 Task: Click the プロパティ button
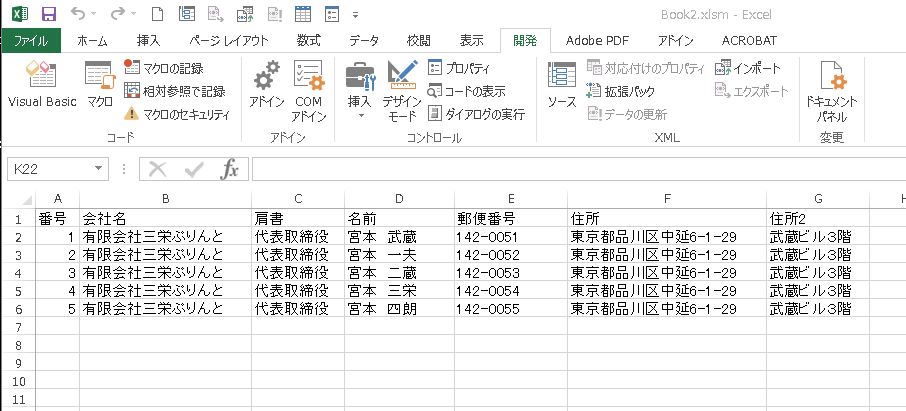click(459, 68)
